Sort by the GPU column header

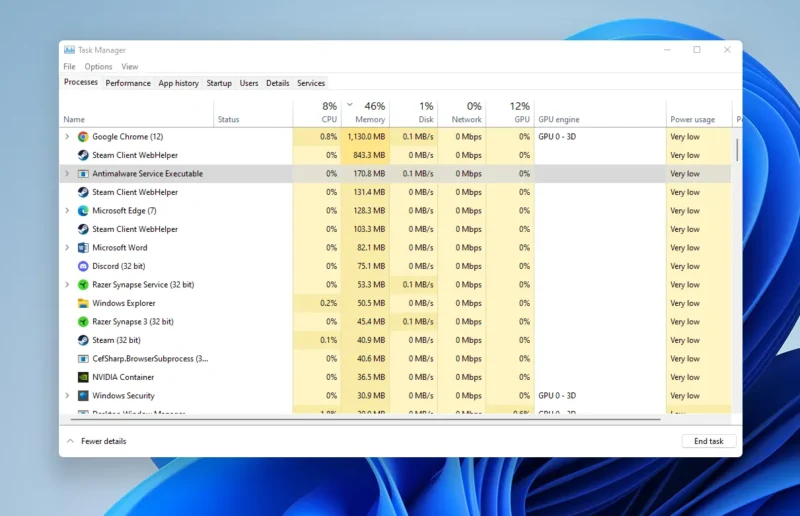click(510, 113)
